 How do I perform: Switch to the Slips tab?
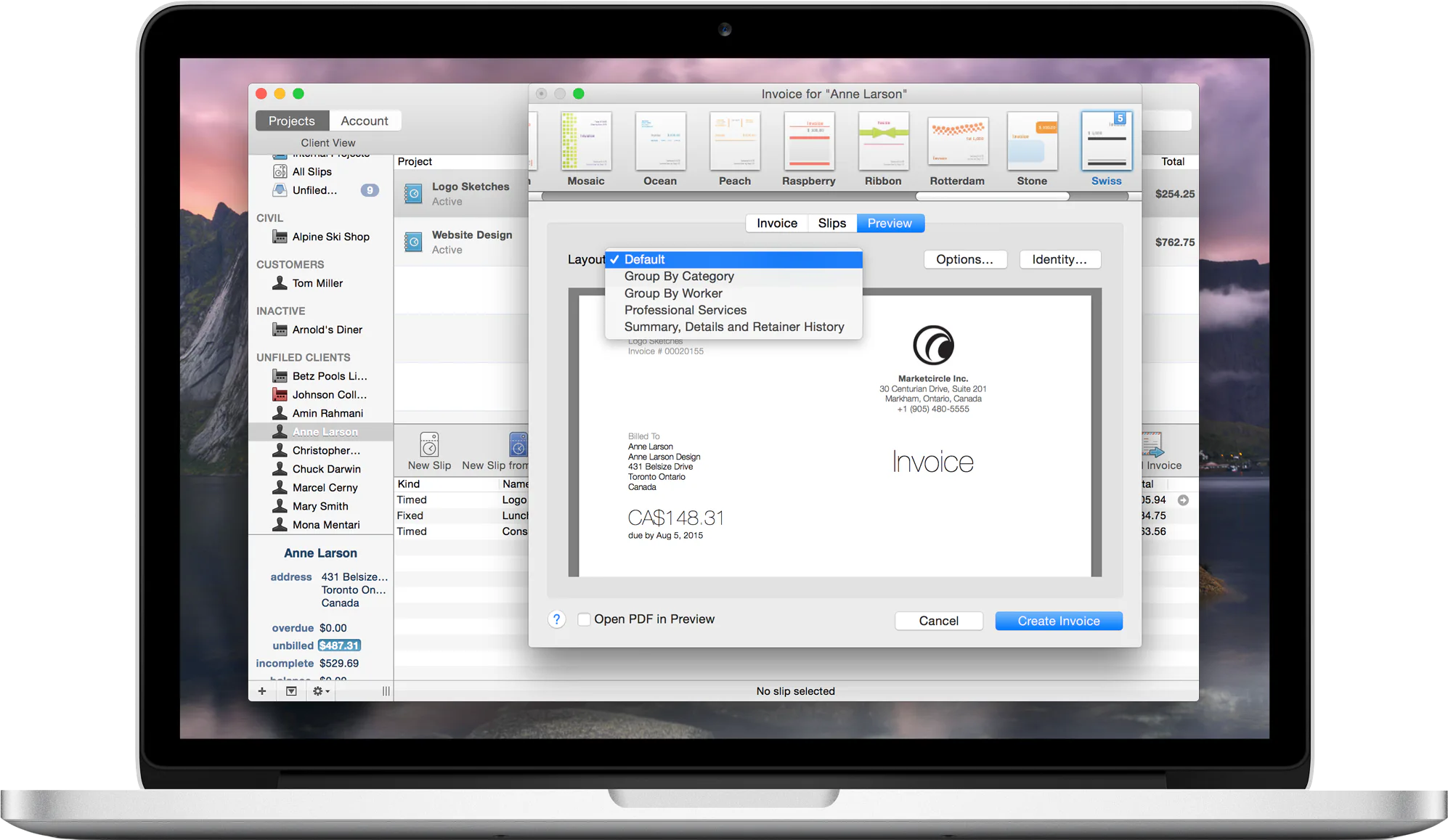832,224
